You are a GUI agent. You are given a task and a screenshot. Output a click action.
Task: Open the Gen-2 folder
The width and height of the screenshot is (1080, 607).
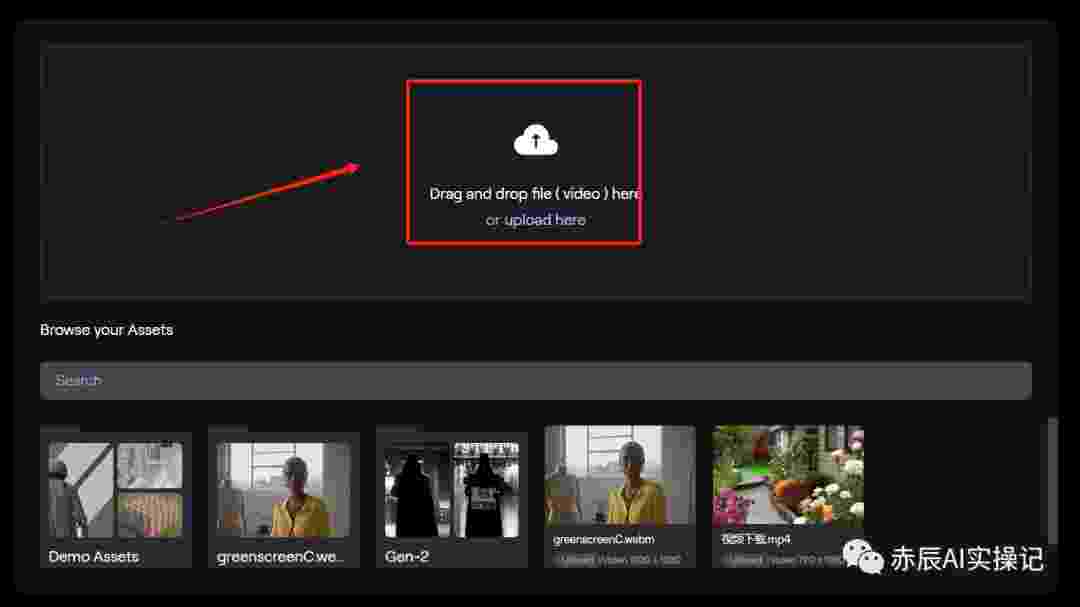point(452,497)
